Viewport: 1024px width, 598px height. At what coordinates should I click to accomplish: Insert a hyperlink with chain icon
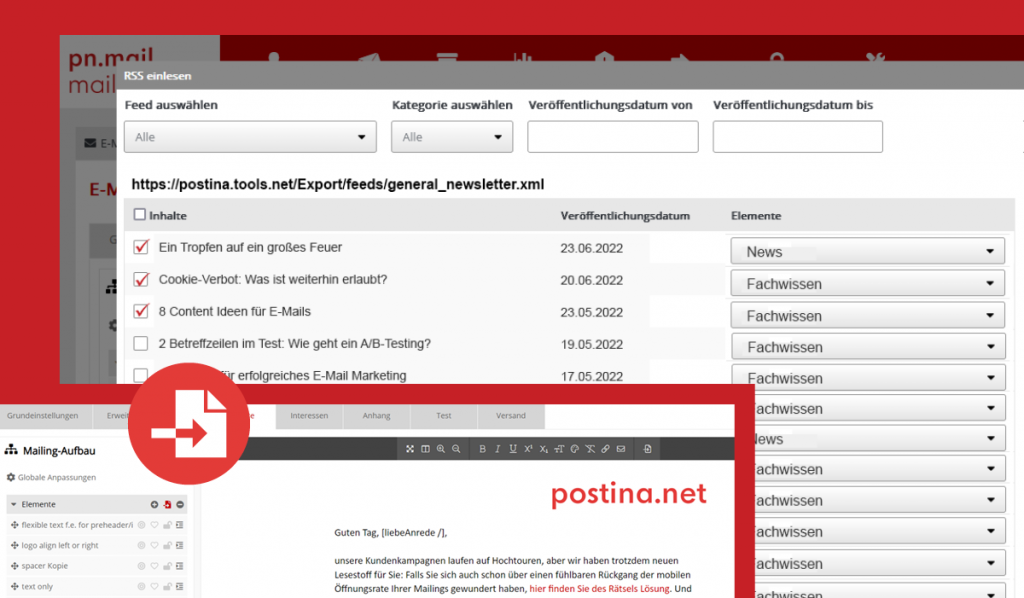tap(605, 449)
